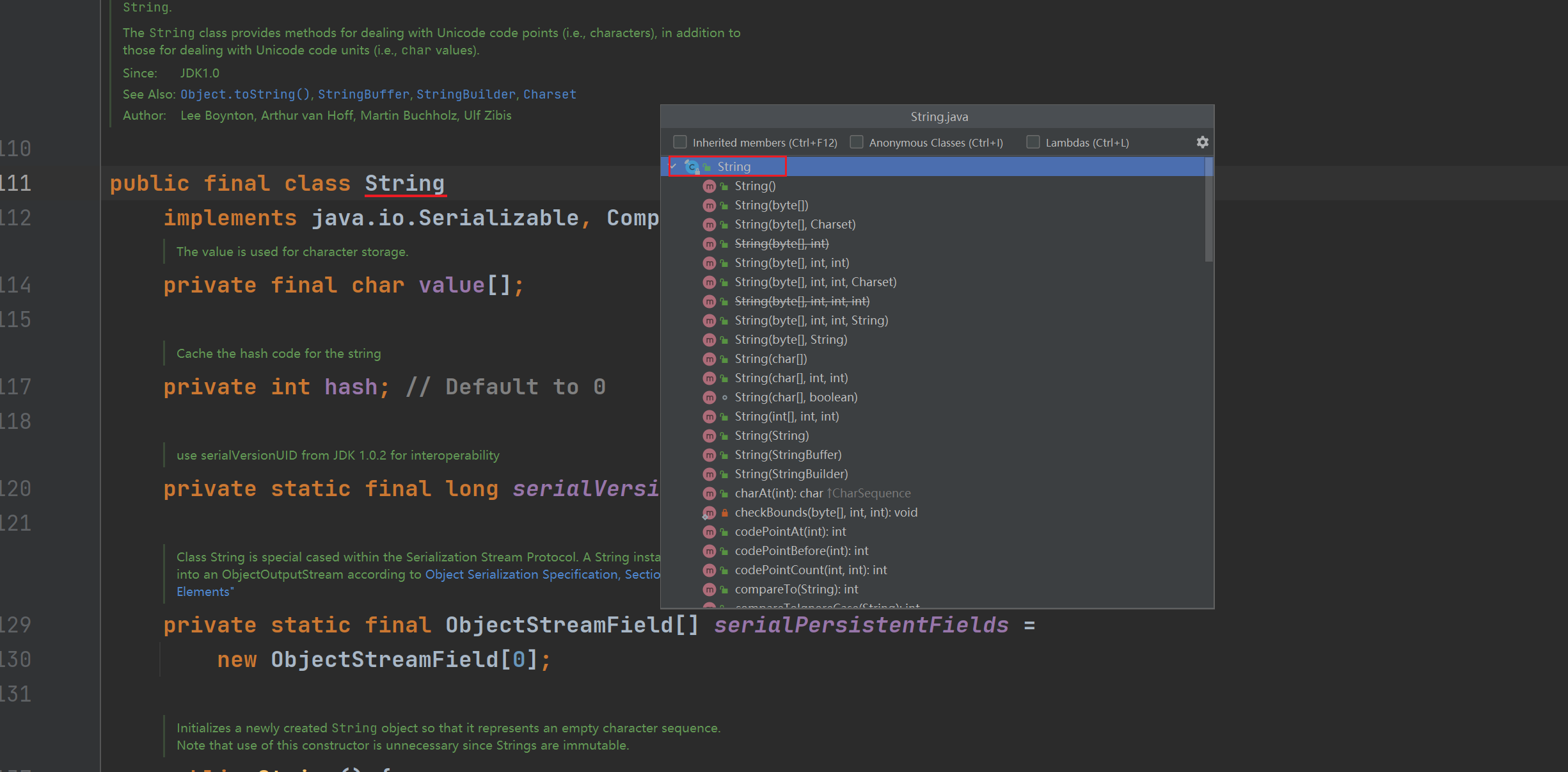Click method icon beside charAt(int): char
The height and width of the screenshot is (772, 1568).
click(x=709, y=494)
